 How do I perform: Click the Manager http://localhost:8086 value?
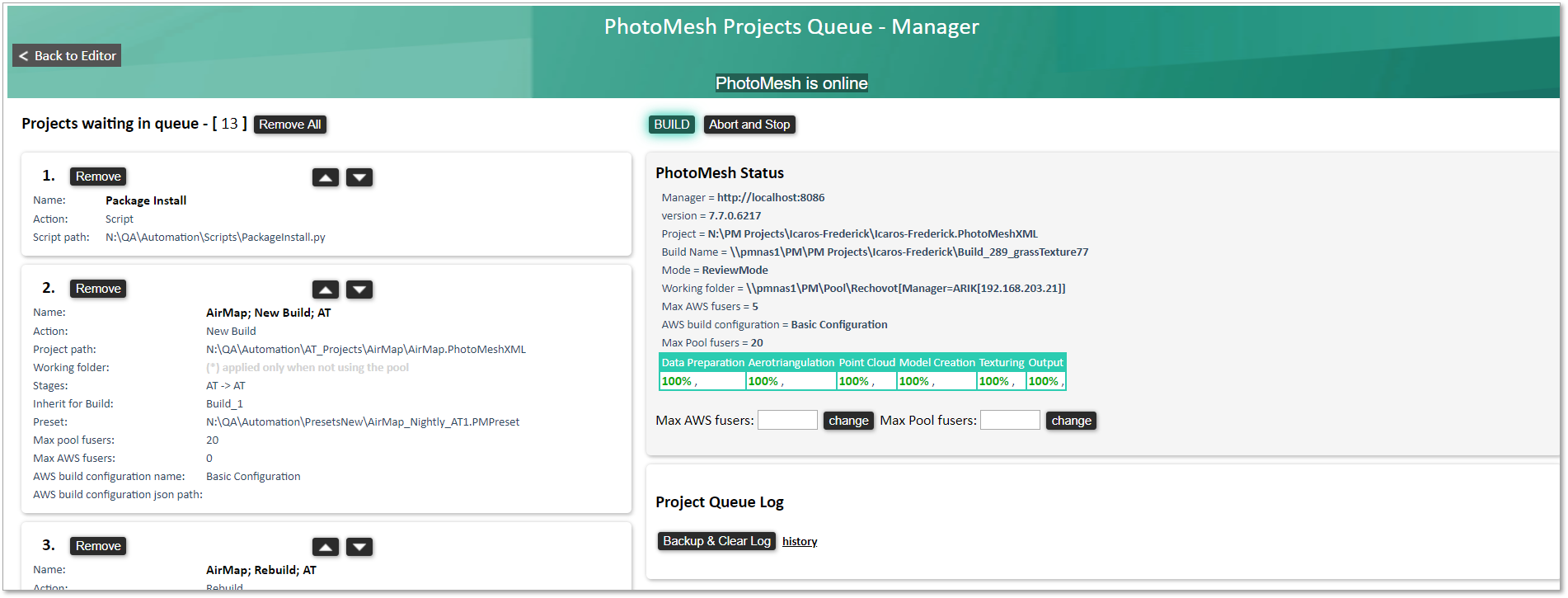[x=771, y=197]
